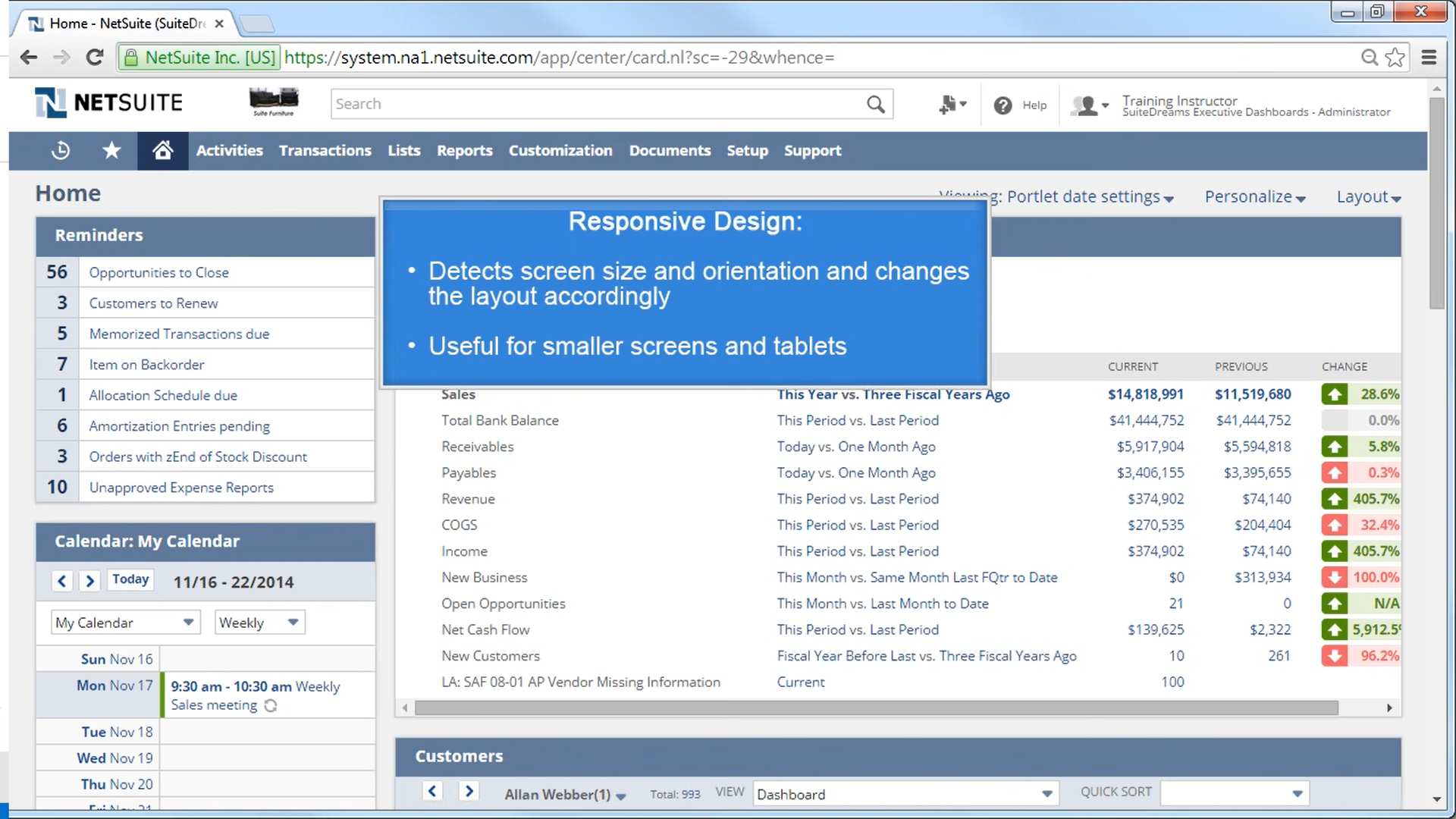Viewport: 1456px width, 819px height.
Task: Open the Documents menu
Action: [670, 150]
